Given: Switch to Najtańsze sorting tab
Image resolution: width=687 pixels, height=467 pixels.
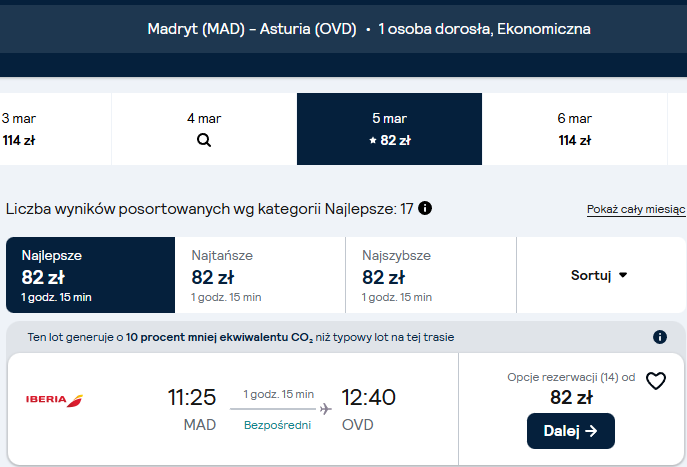Looking at the screenshot, I should point(260,275).
